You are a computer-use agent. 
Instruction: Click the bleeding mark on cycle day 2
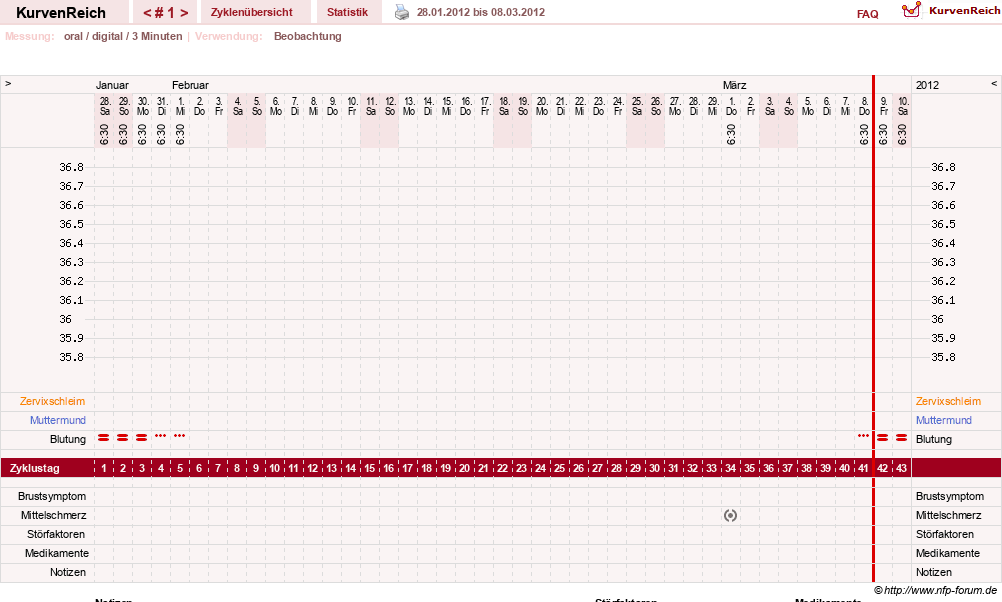pos(123,437)
